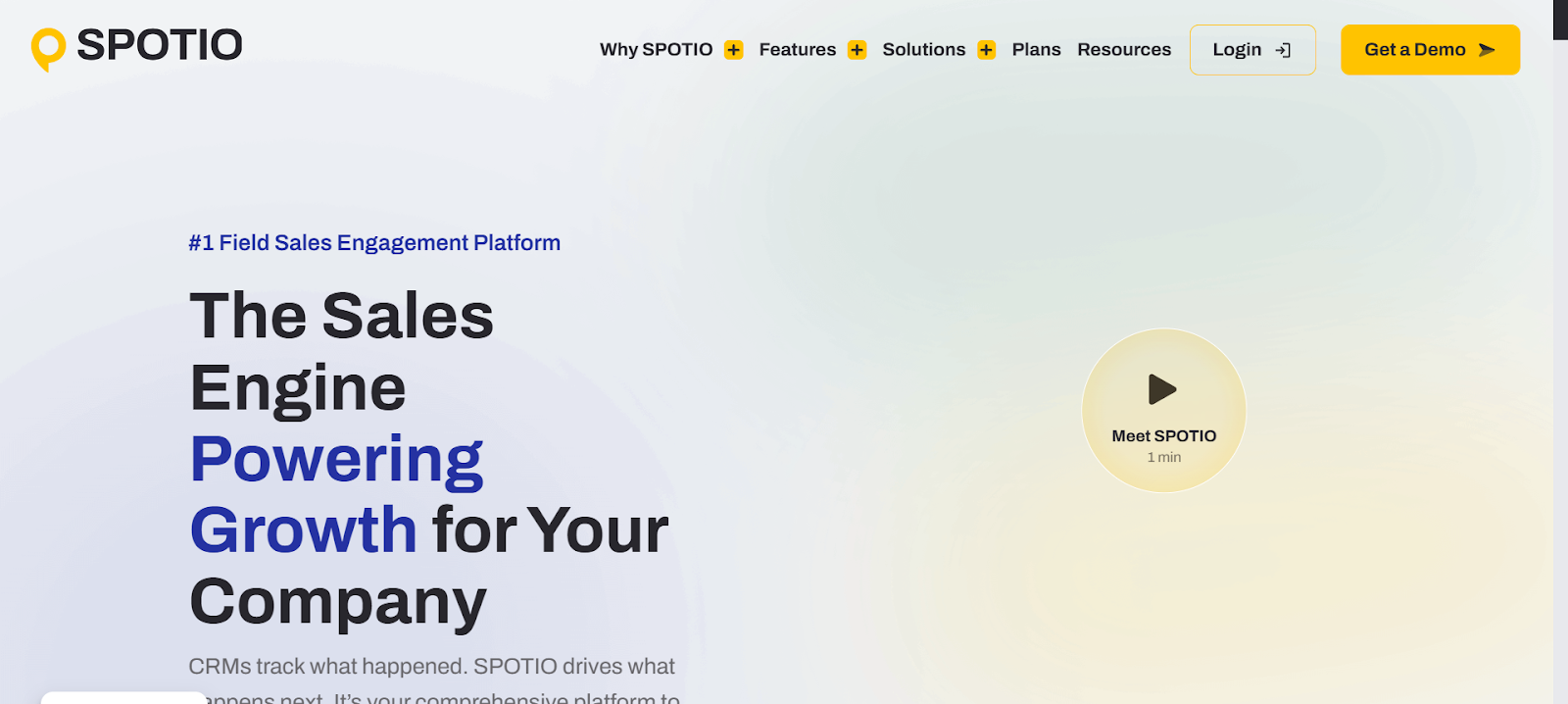This screenshot has width=1568, height=704.
Task: Play the Meet SPOTIO video
Action: 1163,410
